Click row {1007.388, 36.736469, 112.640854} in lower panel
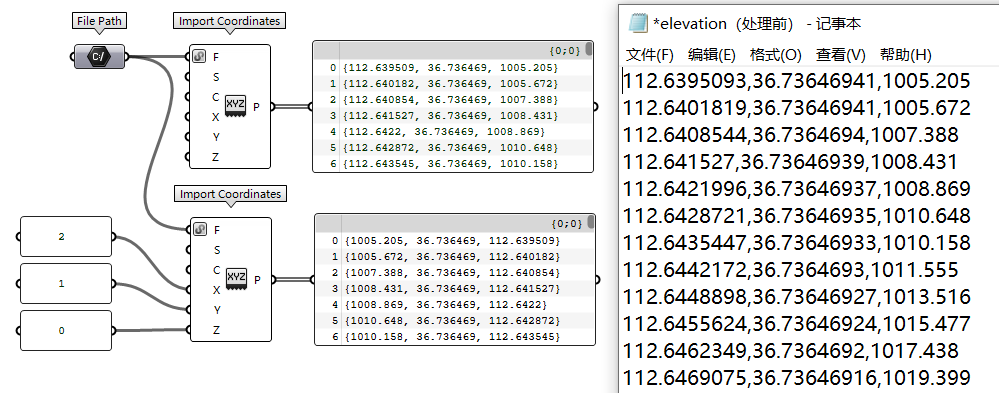The height and width of the screenshot is (393, 999). (451, 273)
